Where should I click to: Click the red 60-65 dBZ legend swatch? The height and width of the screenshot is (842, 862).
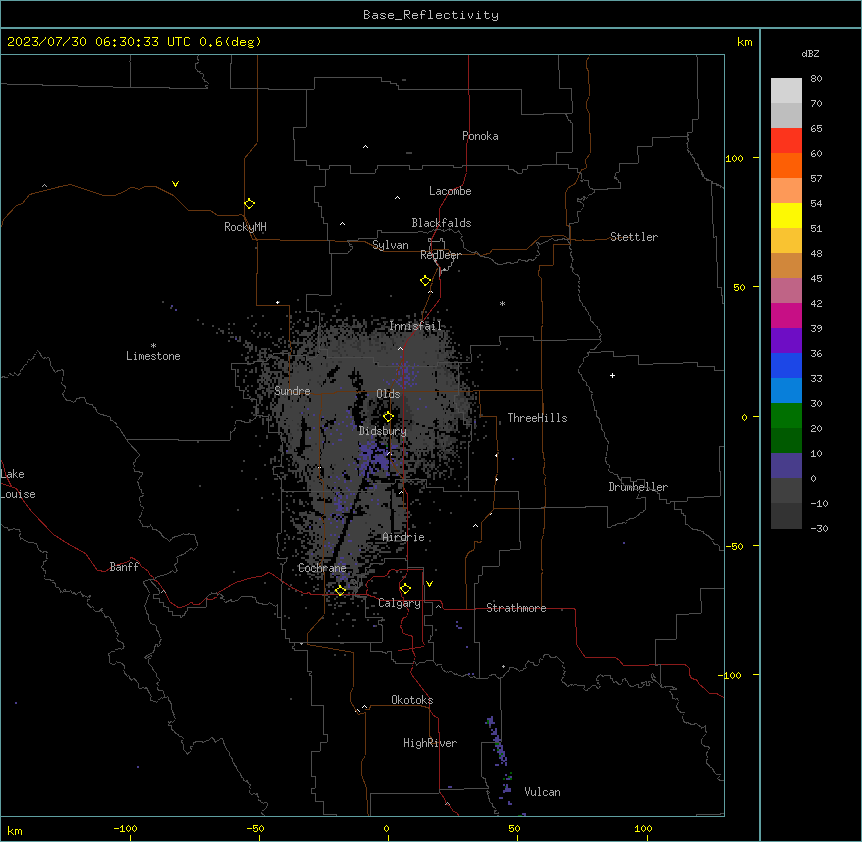tap(786, 141)
